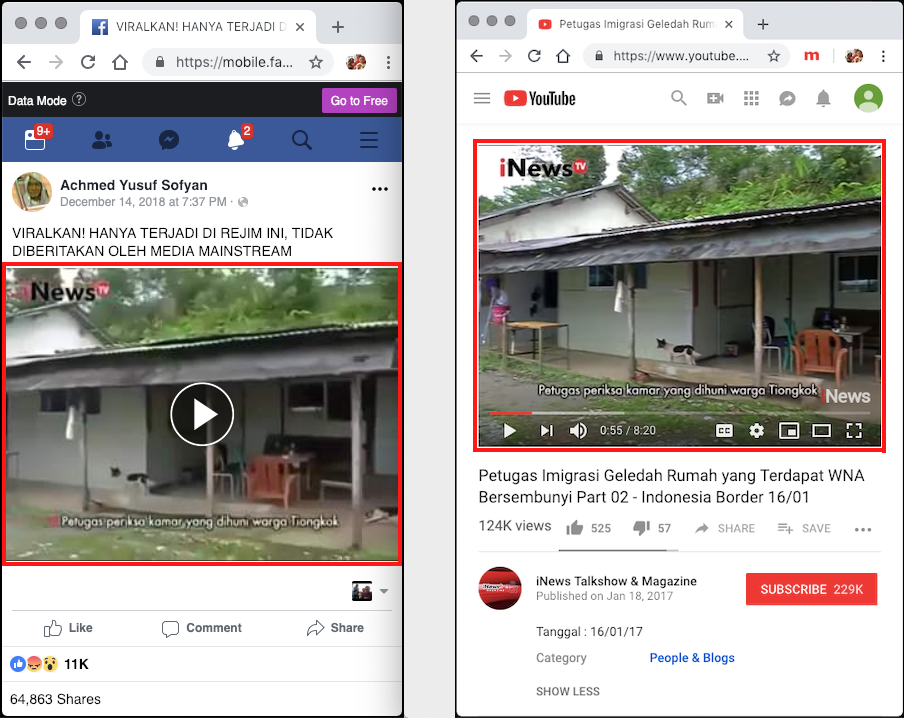The image size is (904, 718).
Task: Click the purple Go to Free button
Action: click(359, 101)
